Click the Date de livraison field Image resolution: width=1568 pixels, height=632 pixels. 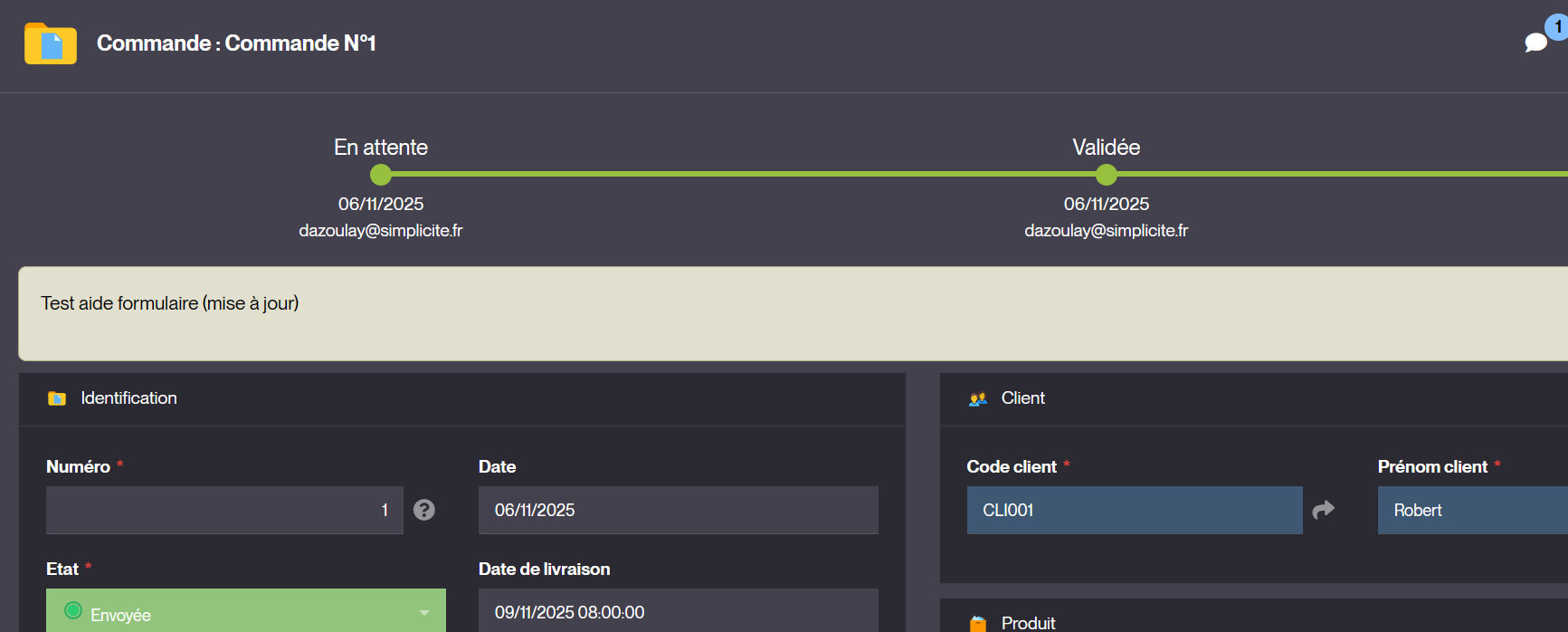point(678,612)
